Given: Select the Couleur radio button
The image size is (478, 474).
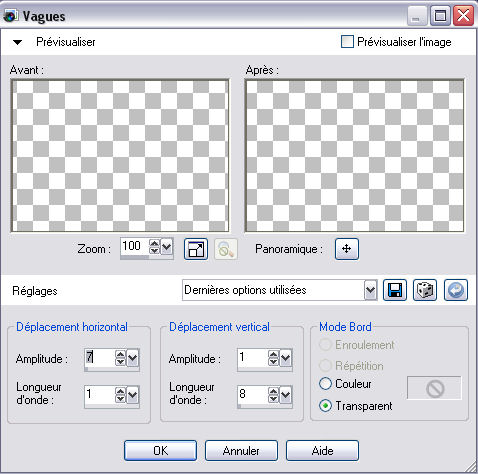Looking at the screenshot, I should click(x=325, y=384).
